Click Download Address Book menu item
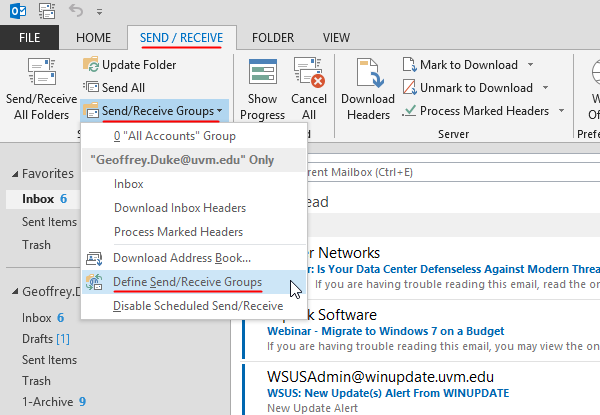 coord(194,258)
